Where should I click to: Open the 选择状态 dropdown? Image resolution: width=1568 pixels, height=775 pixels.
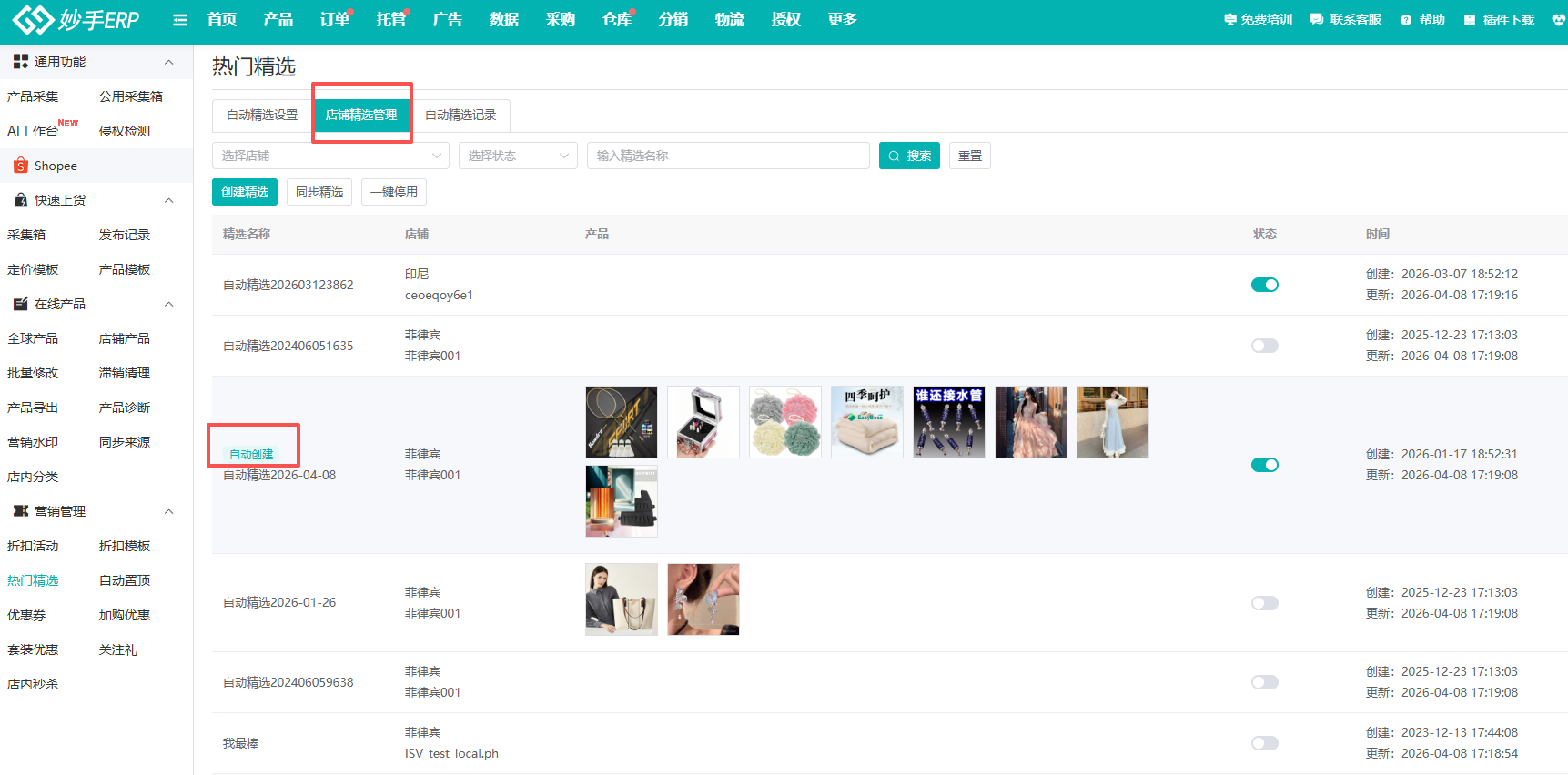point(519,156)
